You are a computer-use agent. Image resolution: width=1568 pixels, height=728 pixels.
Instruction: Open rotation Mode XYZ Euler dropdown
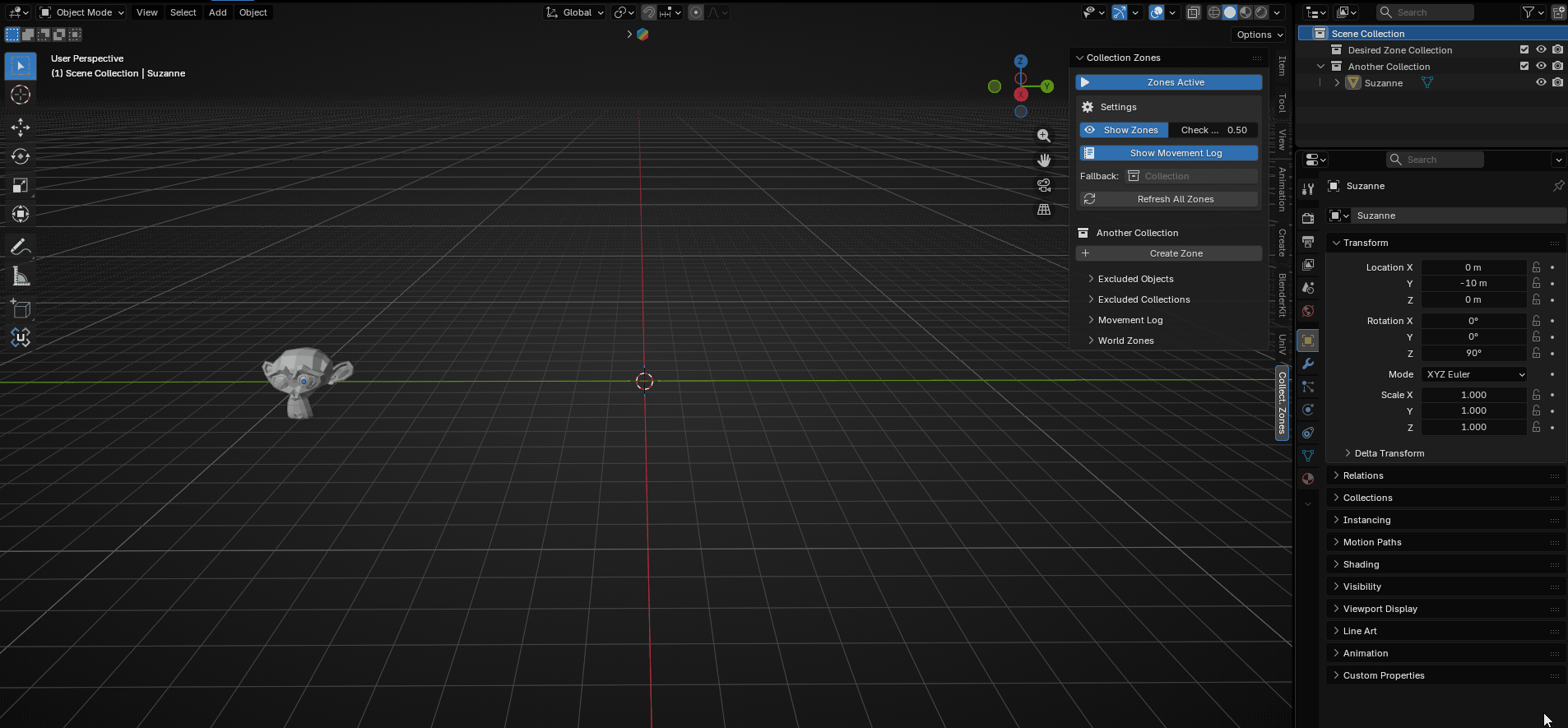1474,374
